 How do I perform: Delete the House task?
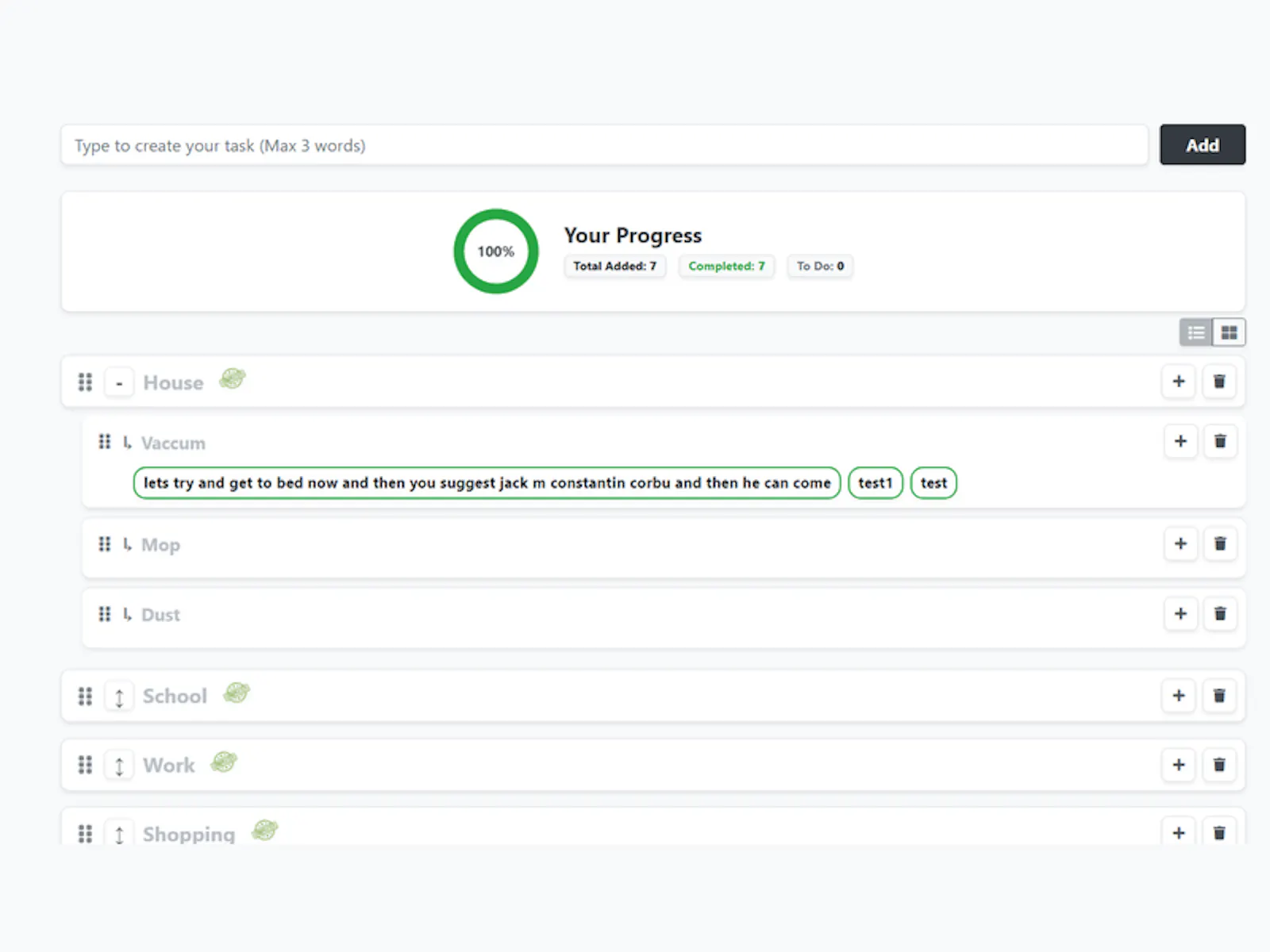tap(1220, 382)
